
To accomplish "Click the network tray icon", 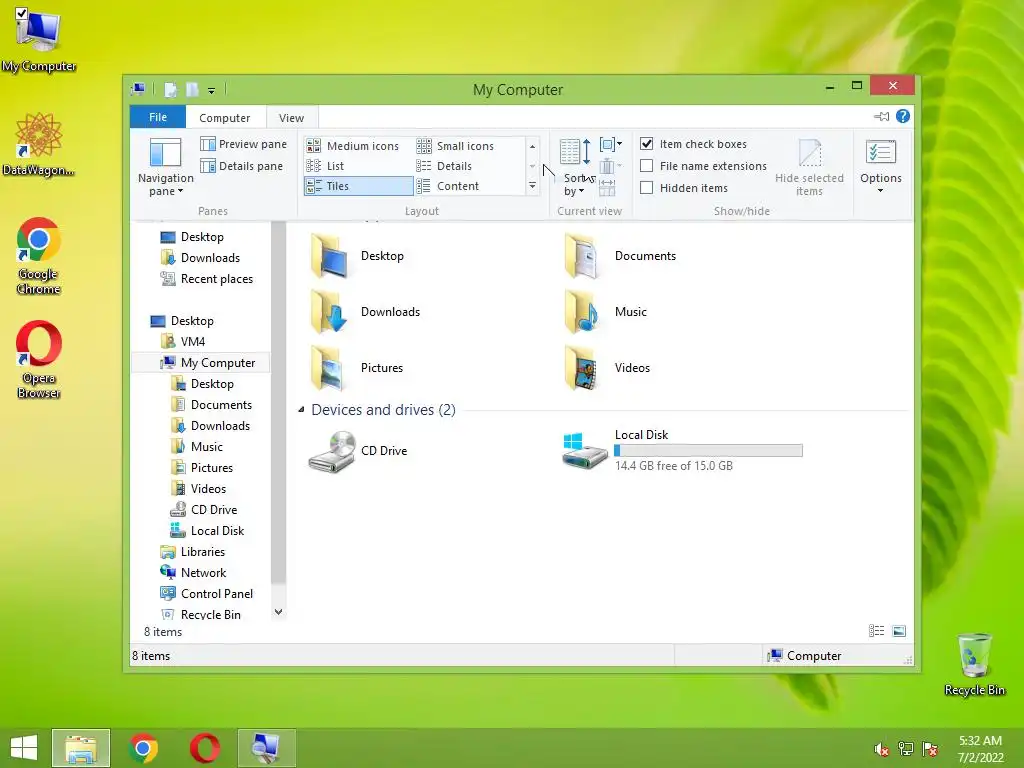I will click(x=906, y=749).
